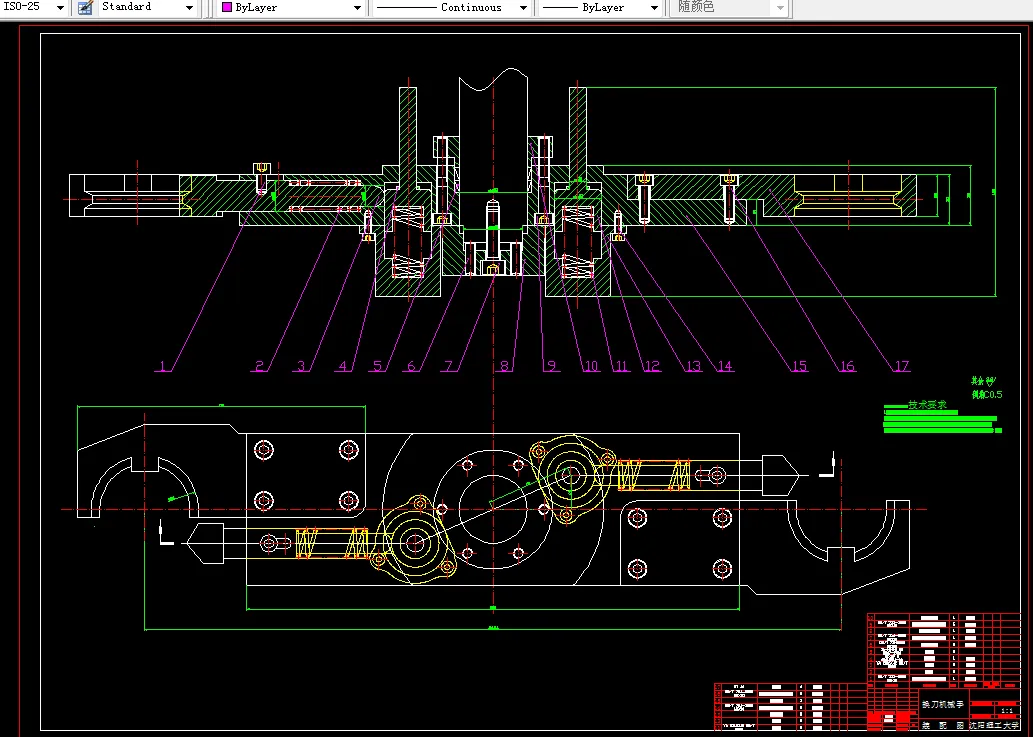
Task: Click the magenta ByLayer color swatch
Action: pos(227,7)
